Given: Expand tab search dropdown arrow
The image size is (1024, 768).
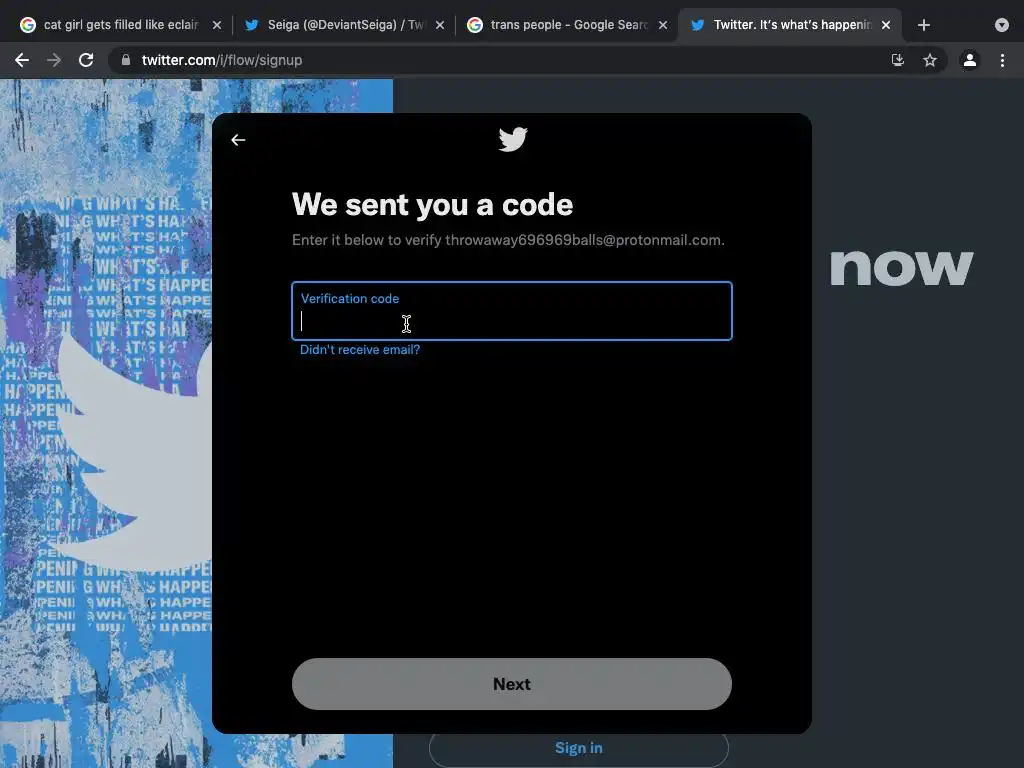Looking at the screenshot, I should pos(1002,25).
